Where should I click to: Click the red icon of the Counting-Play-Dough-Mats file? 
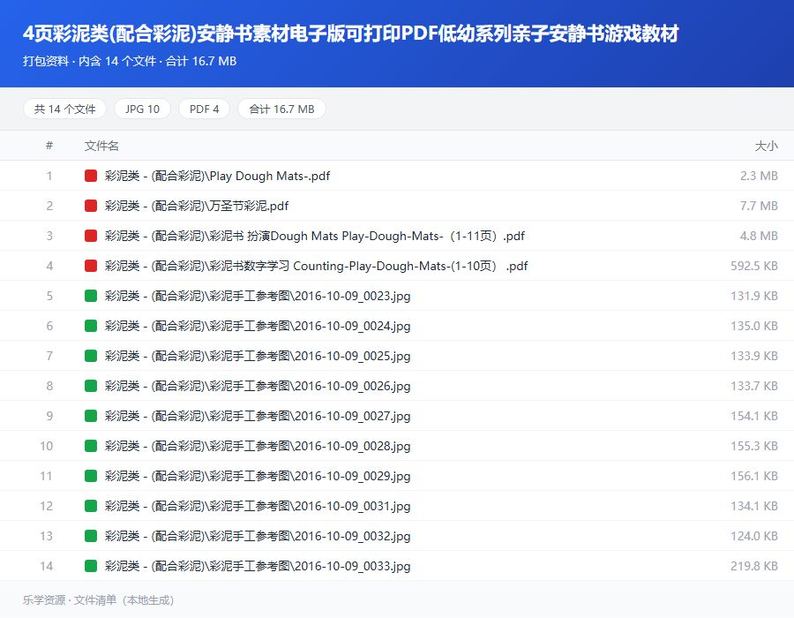[91, 266]
